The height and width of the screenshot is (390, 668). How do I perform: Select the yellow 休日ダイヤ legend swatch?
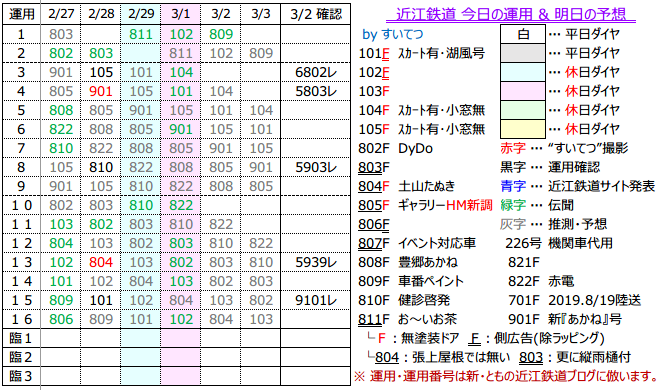[x=523, y=129]
